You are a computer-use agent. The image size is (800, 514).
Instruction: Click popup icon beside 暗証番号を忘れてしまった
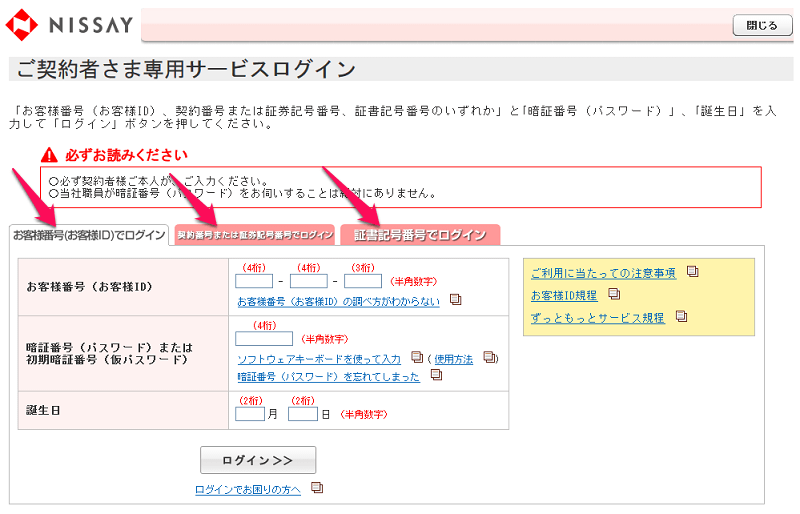coord(436,375)
